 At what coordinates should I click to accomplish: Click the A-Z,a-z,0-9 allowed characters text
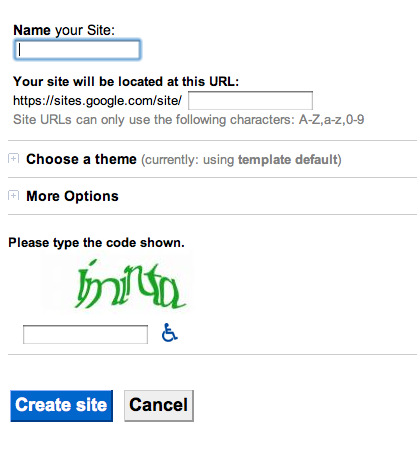(331, 120)
